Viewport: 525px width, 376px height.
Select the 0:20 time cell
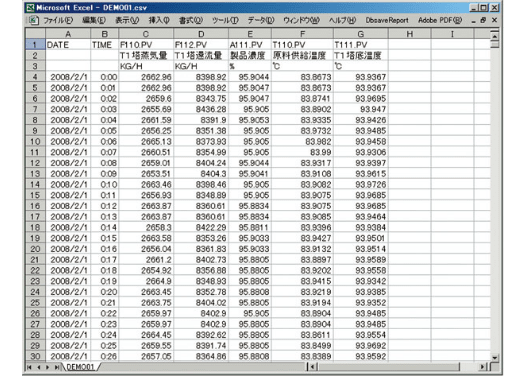coord(104,292)
